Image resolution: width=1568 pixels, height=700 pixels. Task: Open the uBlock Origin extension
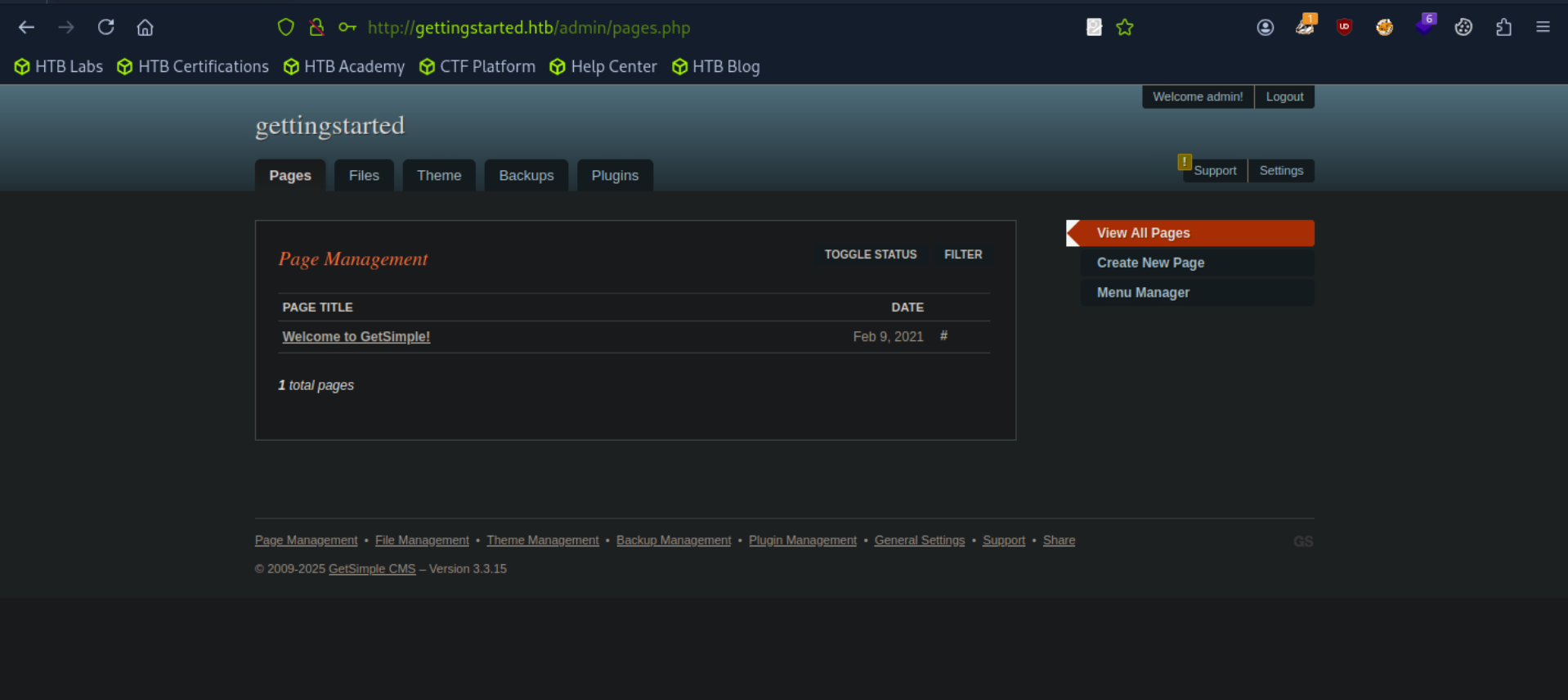(1344, 27)
